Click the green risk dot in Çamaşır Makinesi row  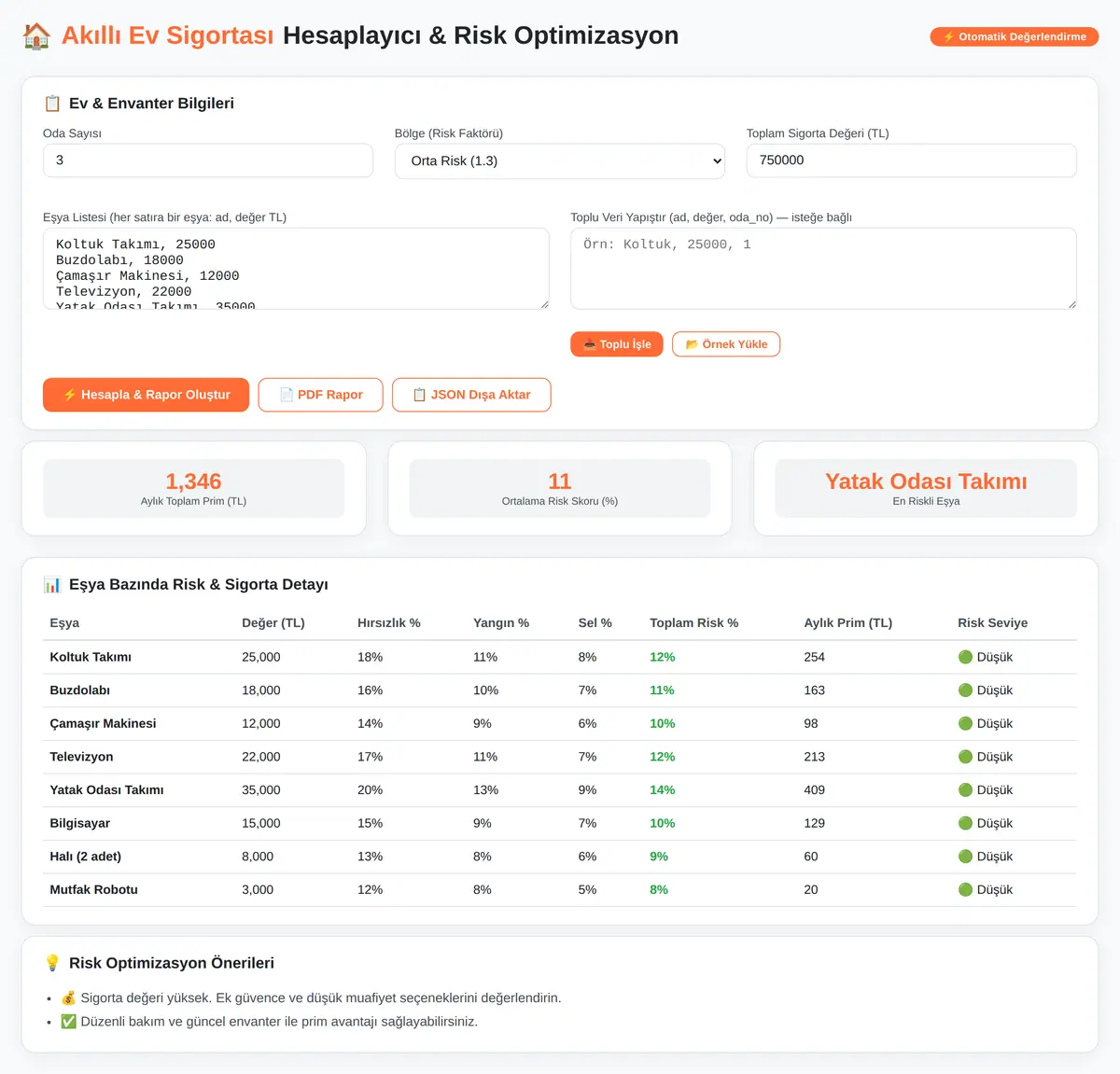966,723
